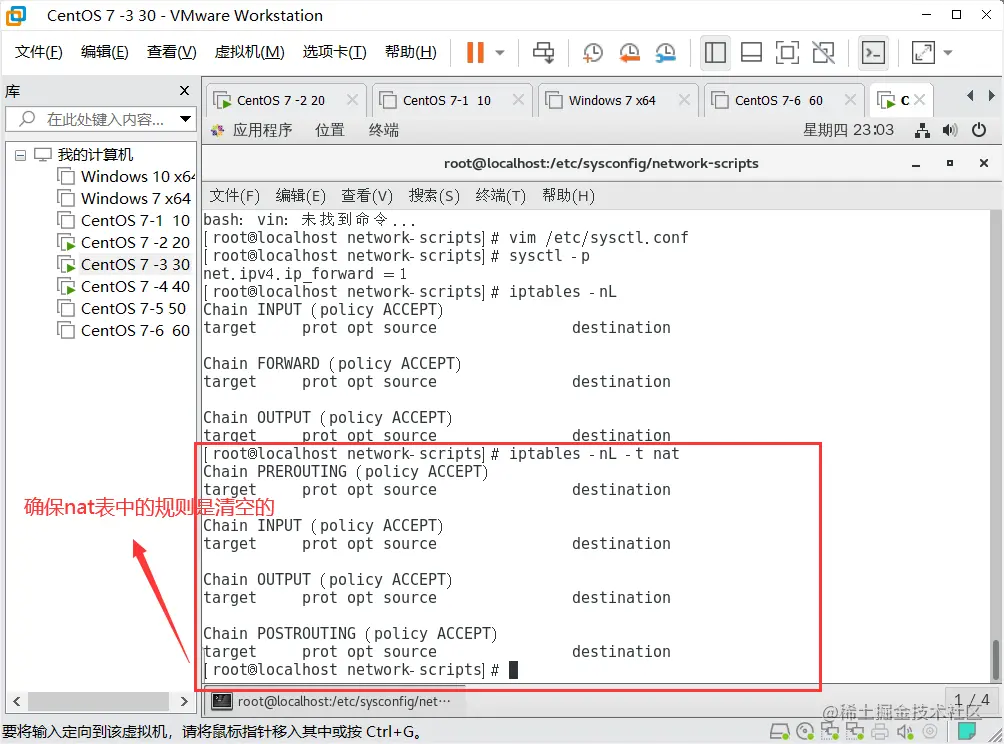The width and height of the screenshot is (1004, 744).
Task: Click the sound device status icon
Action: click(x=906, y=731)
